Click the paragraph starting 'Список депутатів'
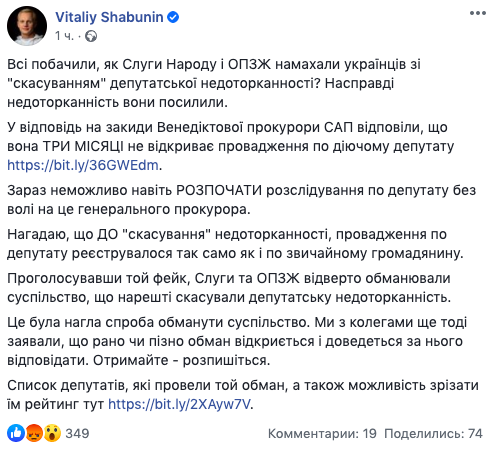Image resolution: width=490 pixels, height=449 pixels. tap(243, 395)
